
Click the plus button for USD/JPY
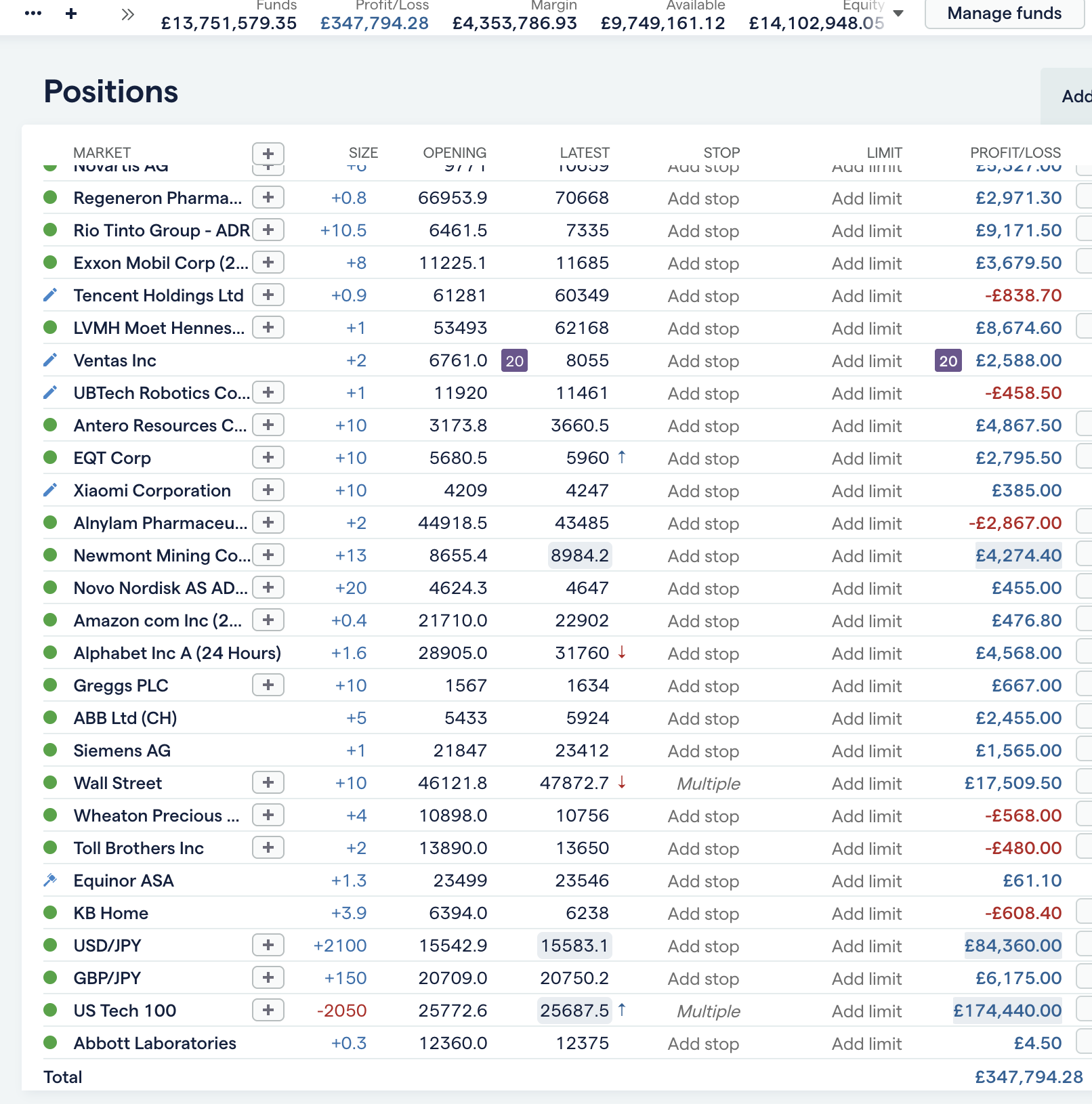coord(268,946)
